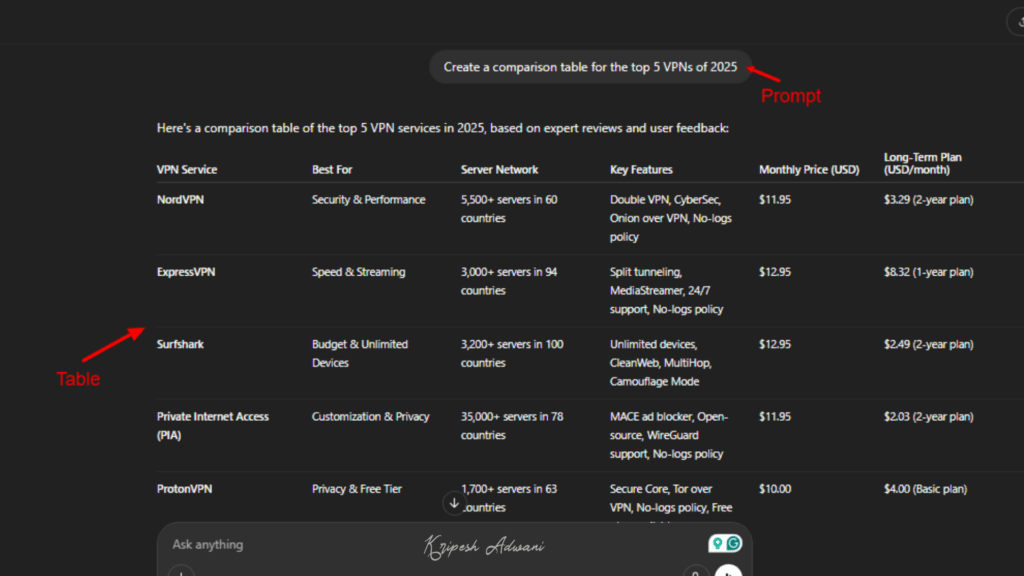Select the prompt bubble about top 5 VPNs
Viewport: 1024px width, 576px height.
pyautogui.click(x=589, y=66)
